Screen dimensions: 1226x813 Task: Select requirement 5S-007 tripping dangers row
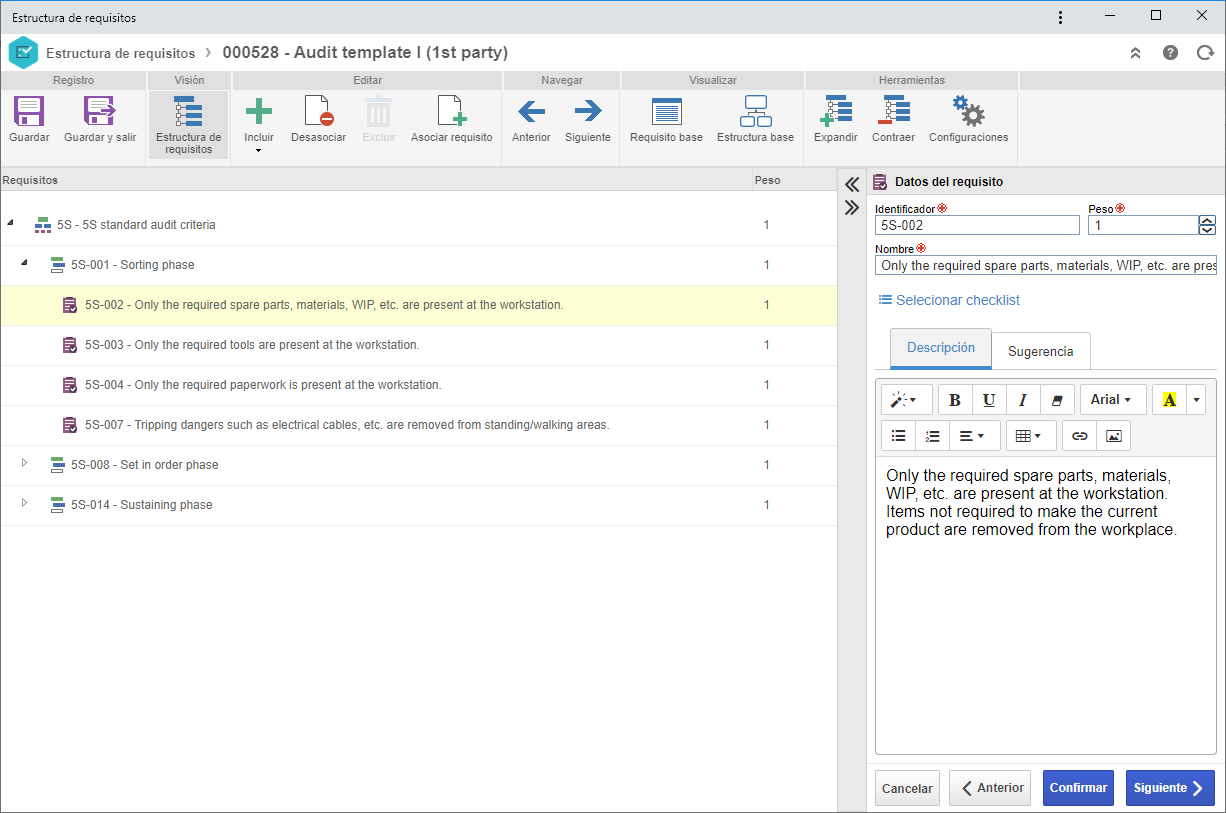pos(418,425)
